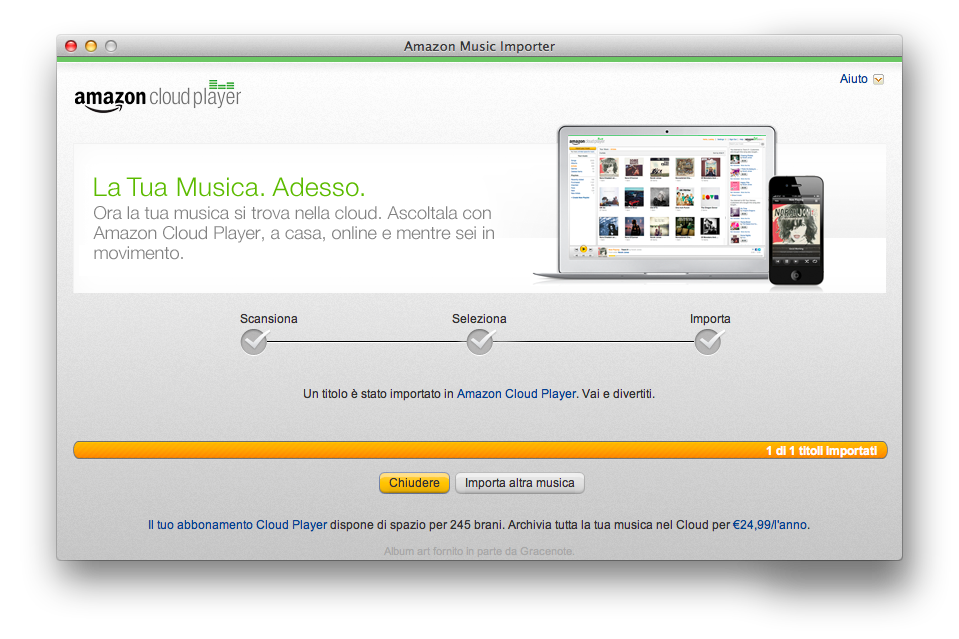Screen dimensions: 959x639
Task: Click the Gracenote album art credit text
Action: pyautogui.click(x=479, y=551)
